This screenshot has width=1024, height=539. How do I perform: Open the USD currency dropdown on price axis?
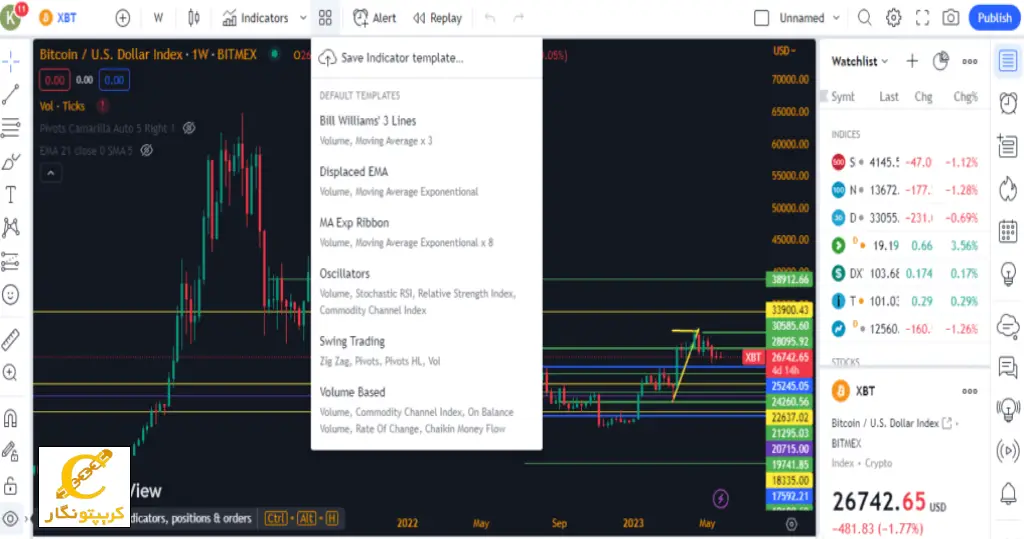pyautogui.click(x=784, y=51)
